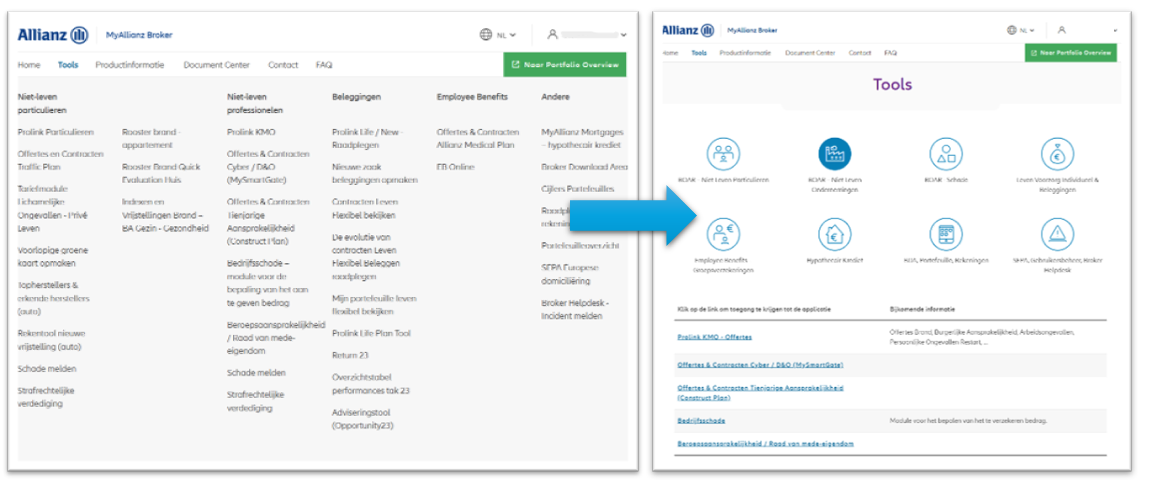Open 'Indexen en Vrijstellingen Brand' link
1150x491 pixels.
(x=165, y=214)
